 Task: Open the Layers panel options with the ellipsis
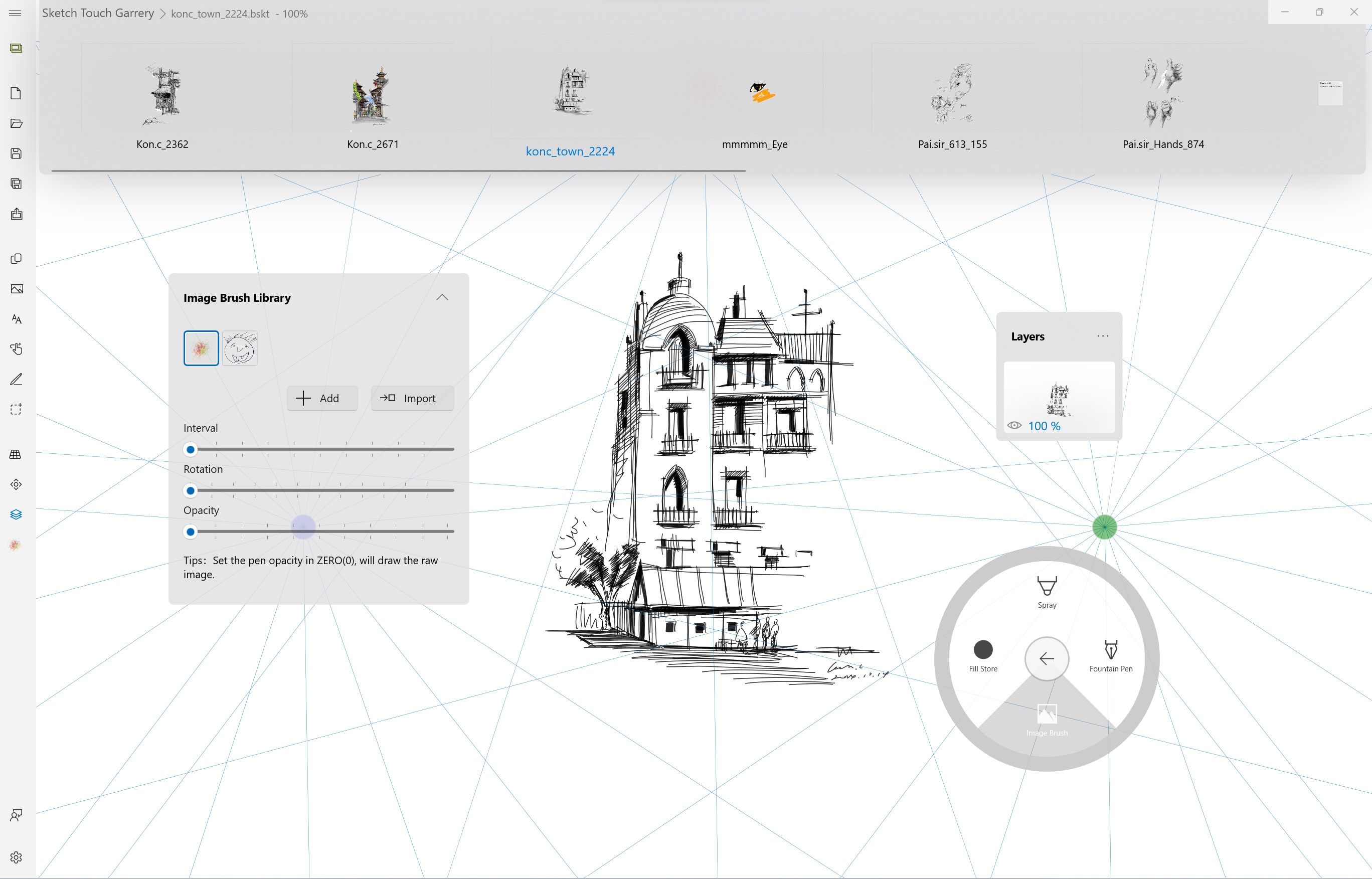1103,336
